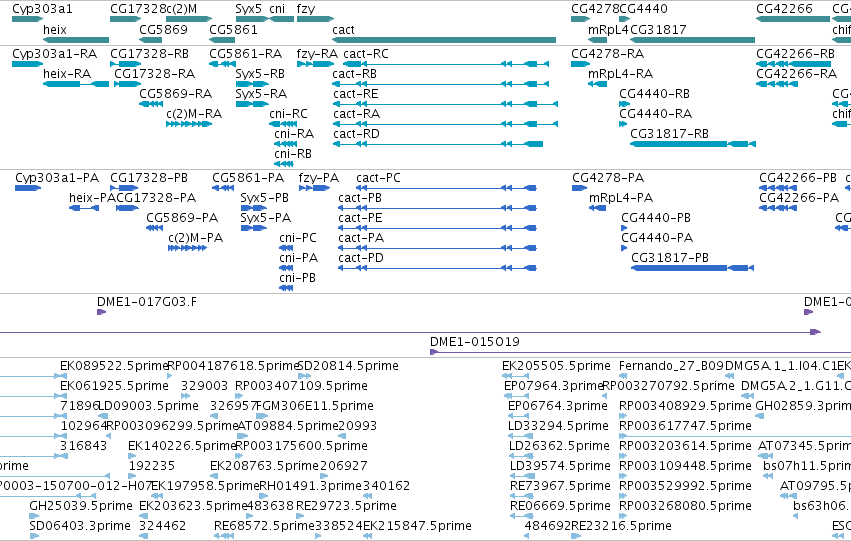The image size is (851, 541).
Task: Open EST AT09884.5prime
Action: 288,427
